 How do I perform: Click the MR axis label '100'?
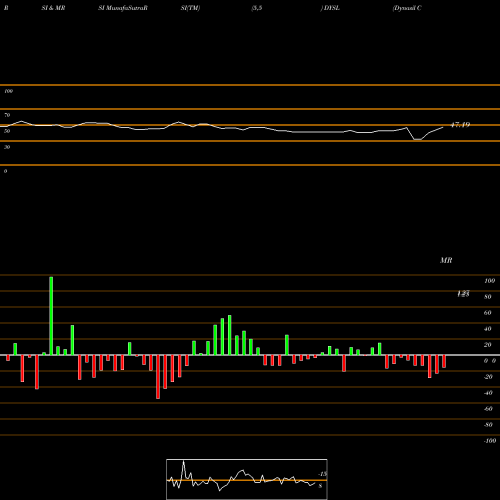(x=489, y=281)
